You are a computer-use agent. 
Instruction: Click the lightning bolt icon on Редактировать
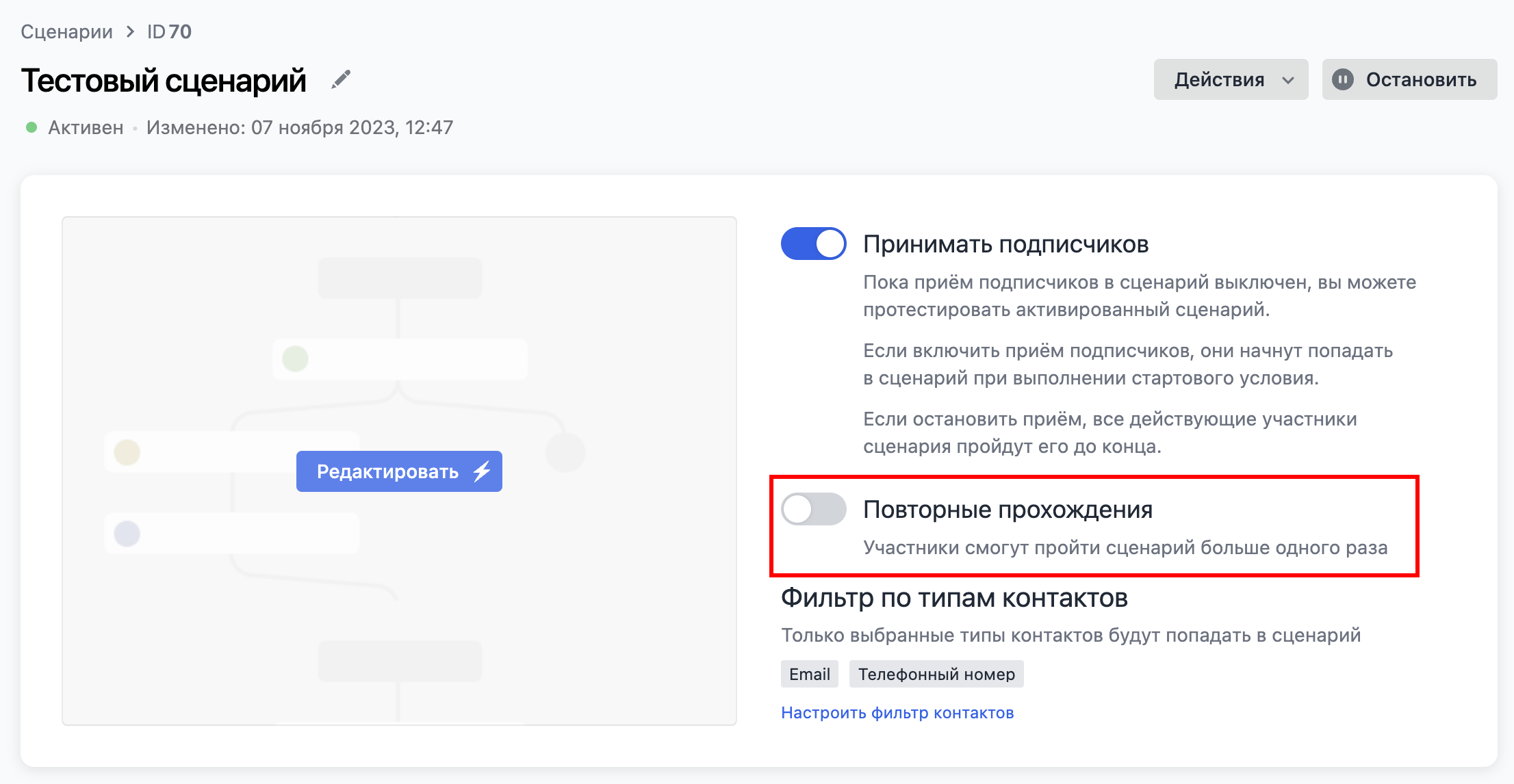click(x=482, y=471)
